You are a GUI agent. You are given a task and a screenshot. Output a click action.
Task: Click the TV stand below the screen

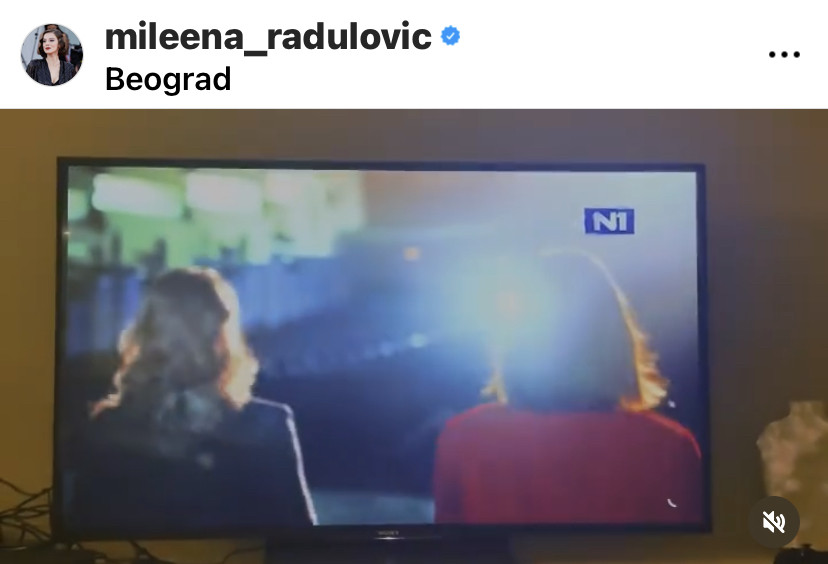pyautogui.click(x=388, y=551)
